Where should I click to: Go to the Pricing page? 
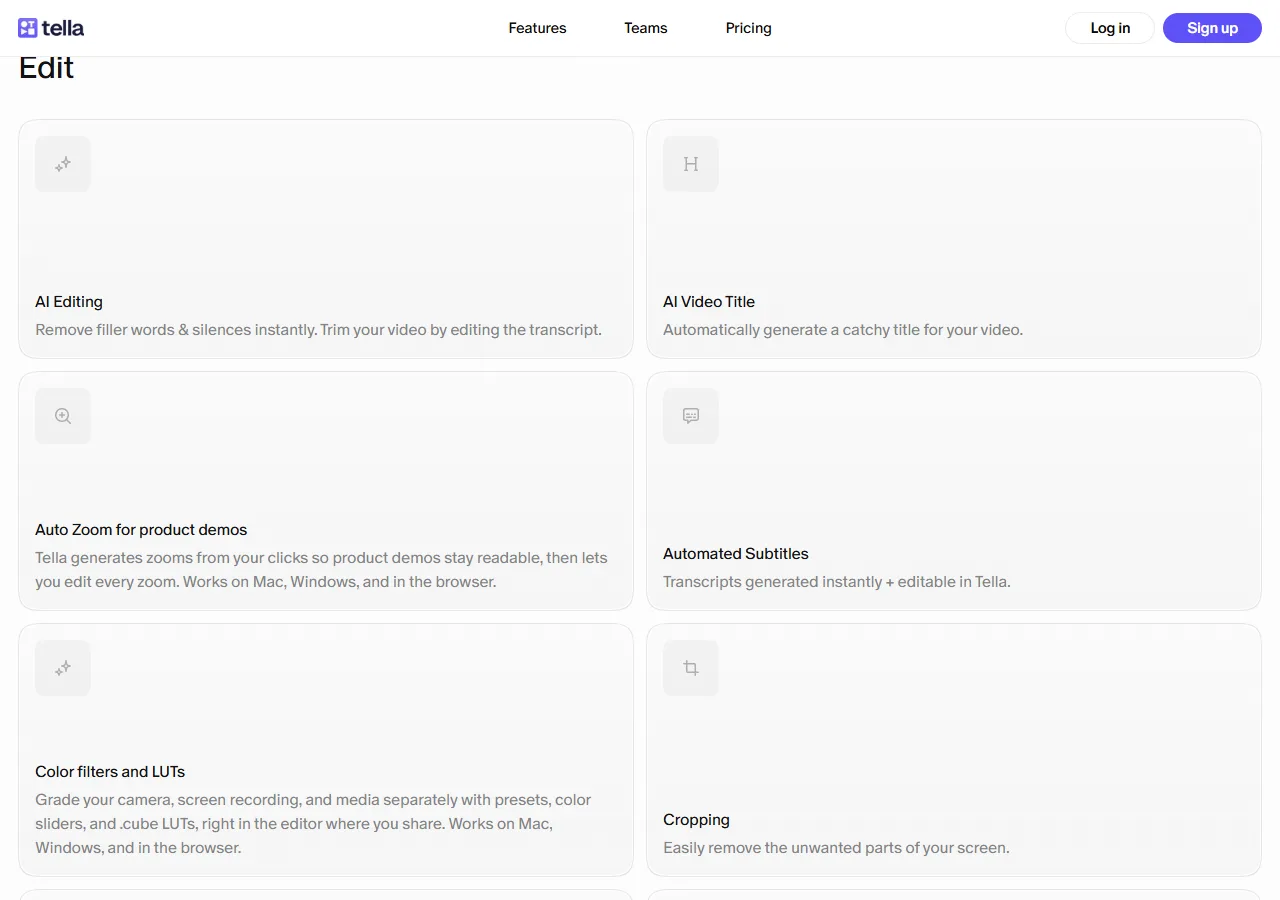(x=749, y=28)
